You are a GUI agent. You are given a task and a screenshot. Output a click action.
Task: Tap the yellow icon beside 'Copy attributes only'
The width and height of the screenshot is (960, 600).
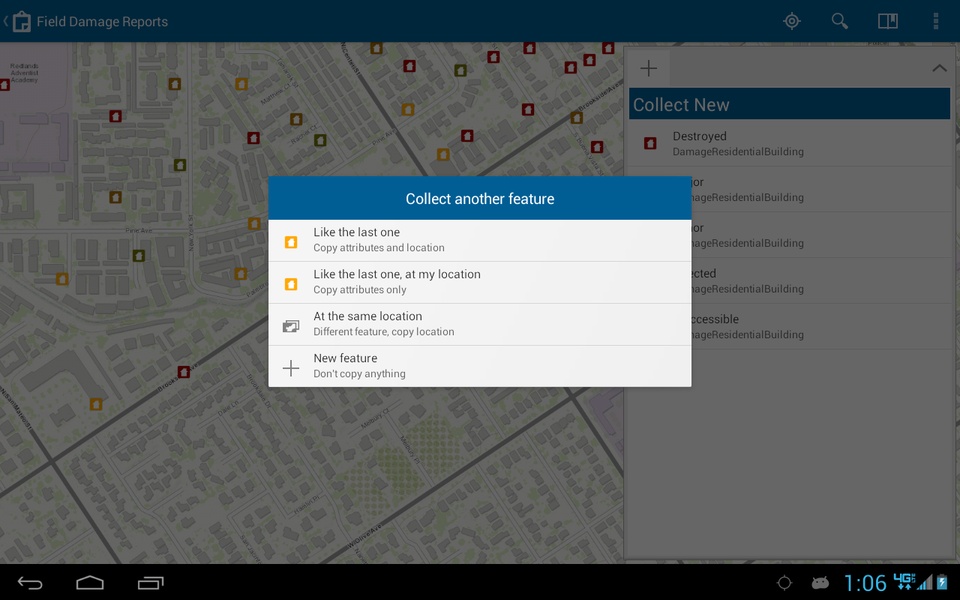pos(291,284)
